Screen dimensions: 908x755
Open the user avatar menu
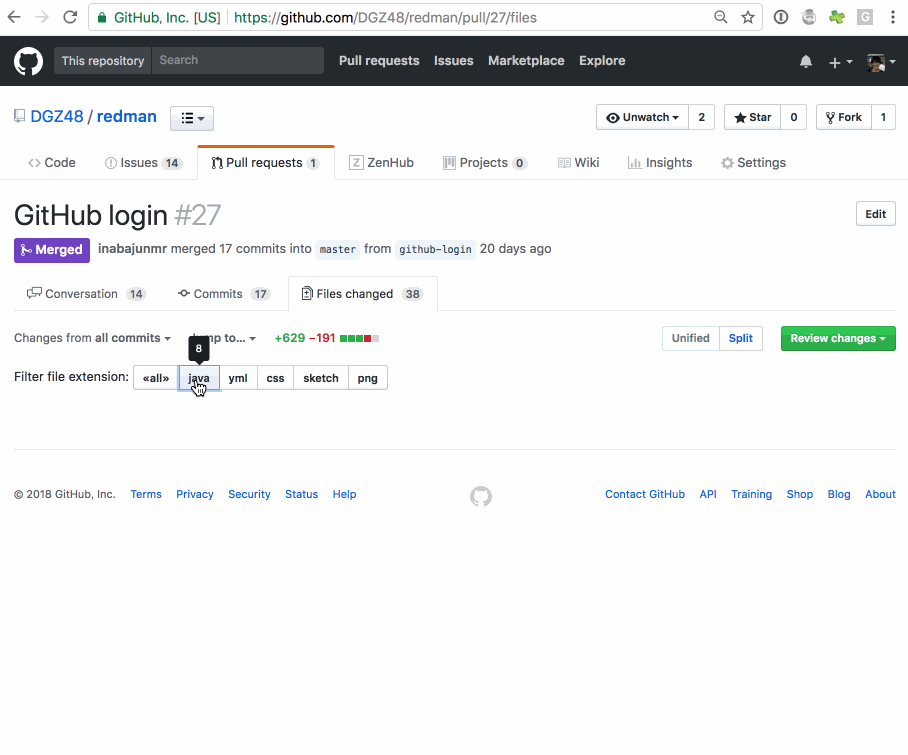[881, 62]
